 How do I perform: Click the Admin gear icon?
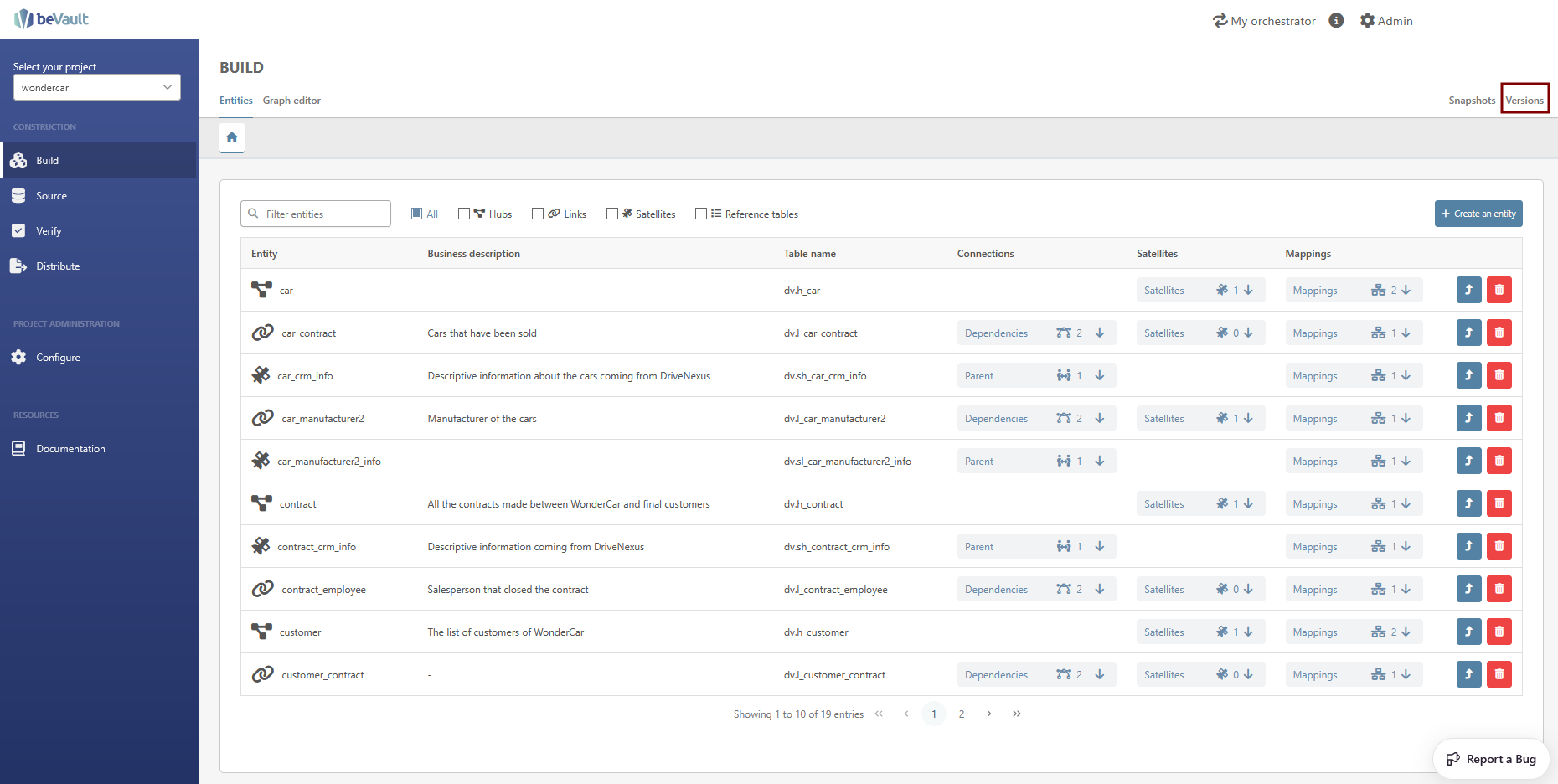pyautogui.click(x=1367, y=20)
